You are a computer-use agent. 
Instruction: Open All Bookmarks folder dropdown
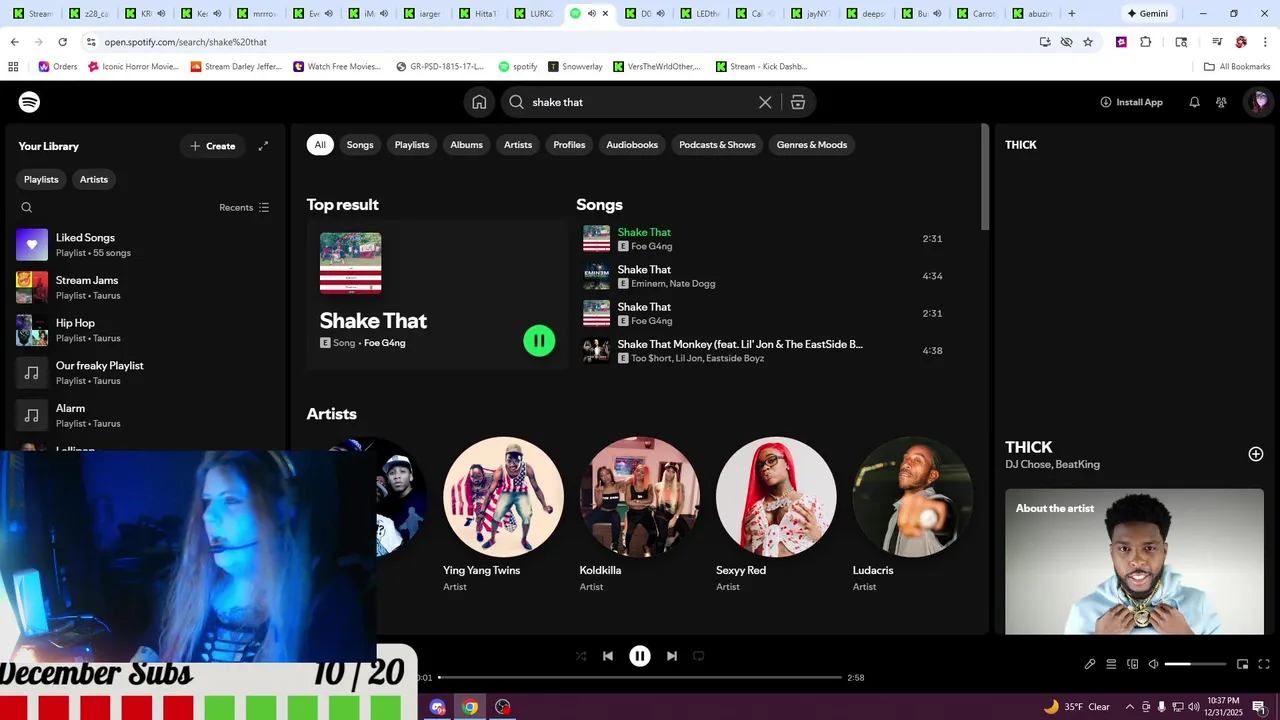tap(1237, 67)
